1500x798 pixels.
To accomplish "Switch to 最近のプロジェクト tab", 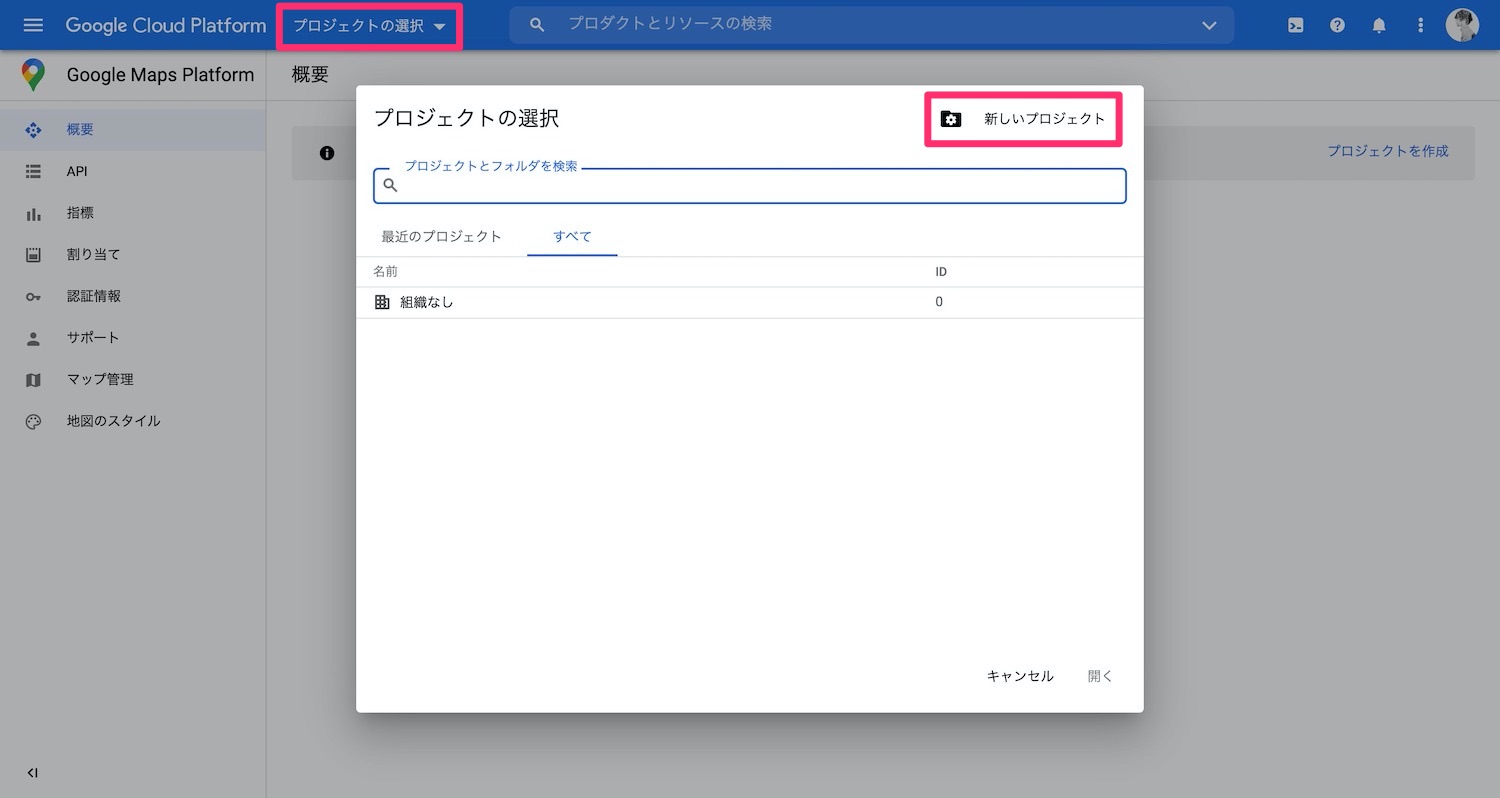I will point(440,236).
